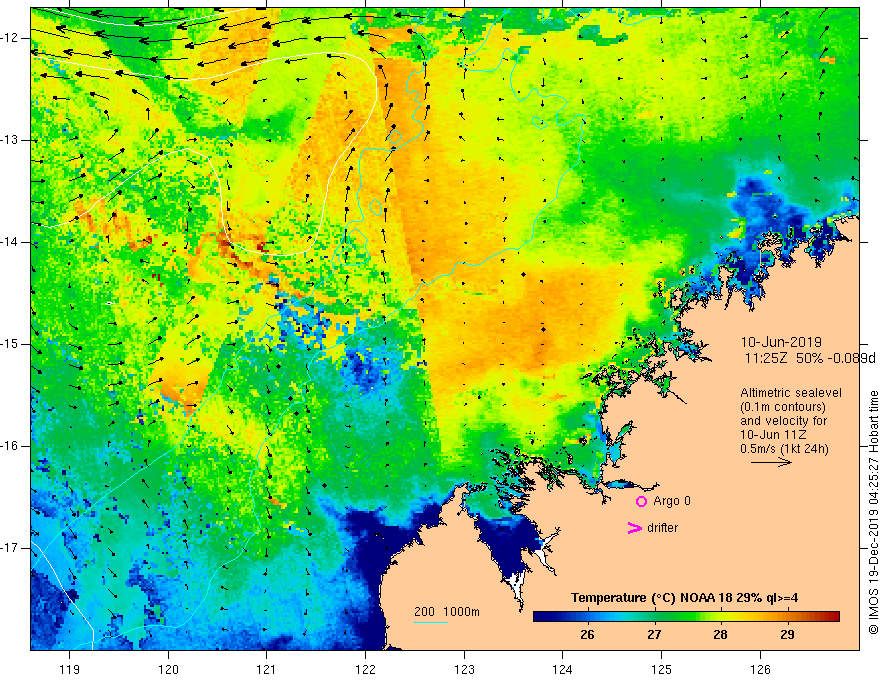Click the 'drifter' legend text
Viewport: 880px width, 680px height.
pyautogui.click(x=662, y=528)
